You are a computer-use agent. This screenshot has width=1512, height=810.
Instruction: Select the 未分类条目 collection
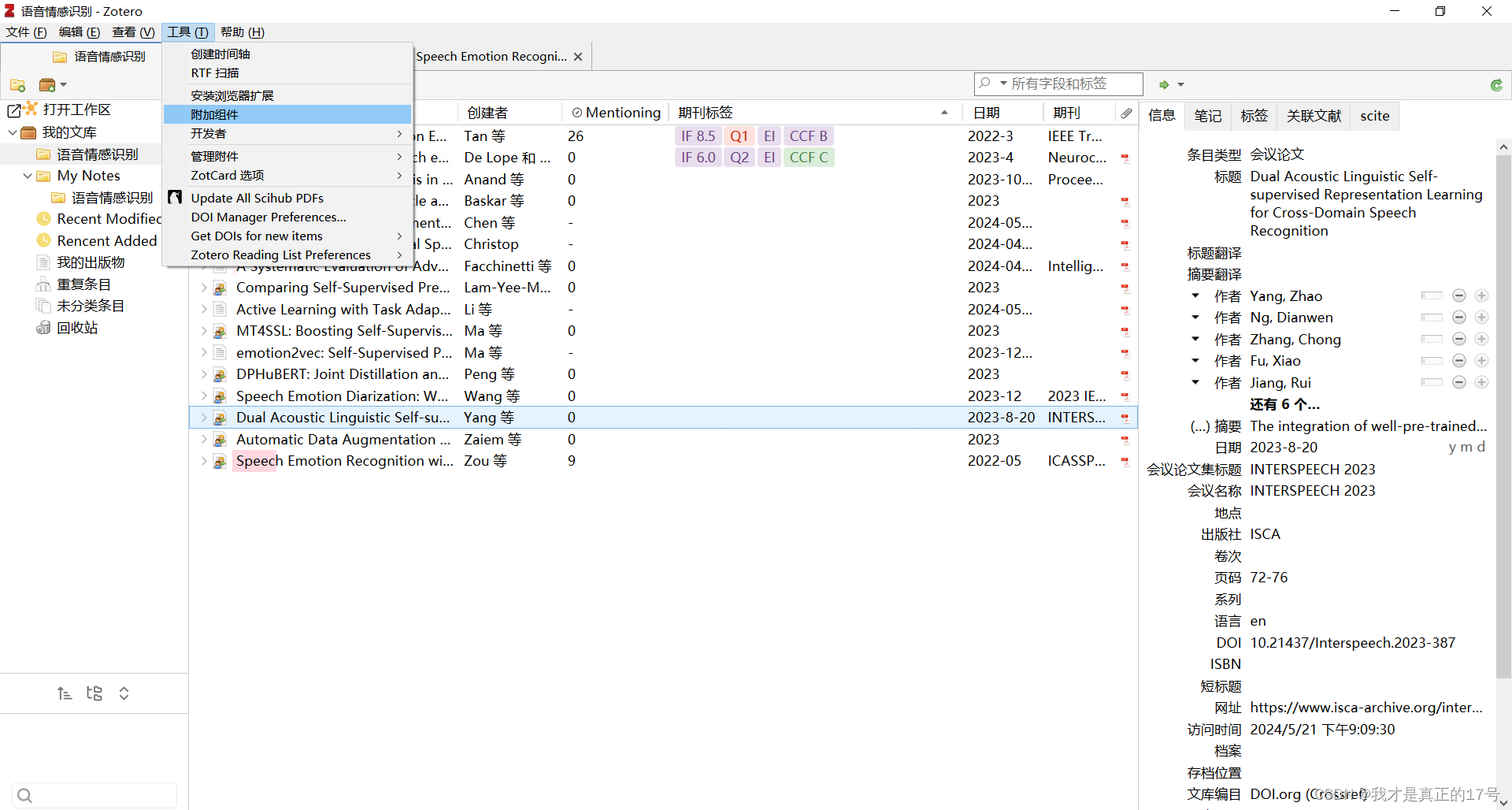pos(91,306)
